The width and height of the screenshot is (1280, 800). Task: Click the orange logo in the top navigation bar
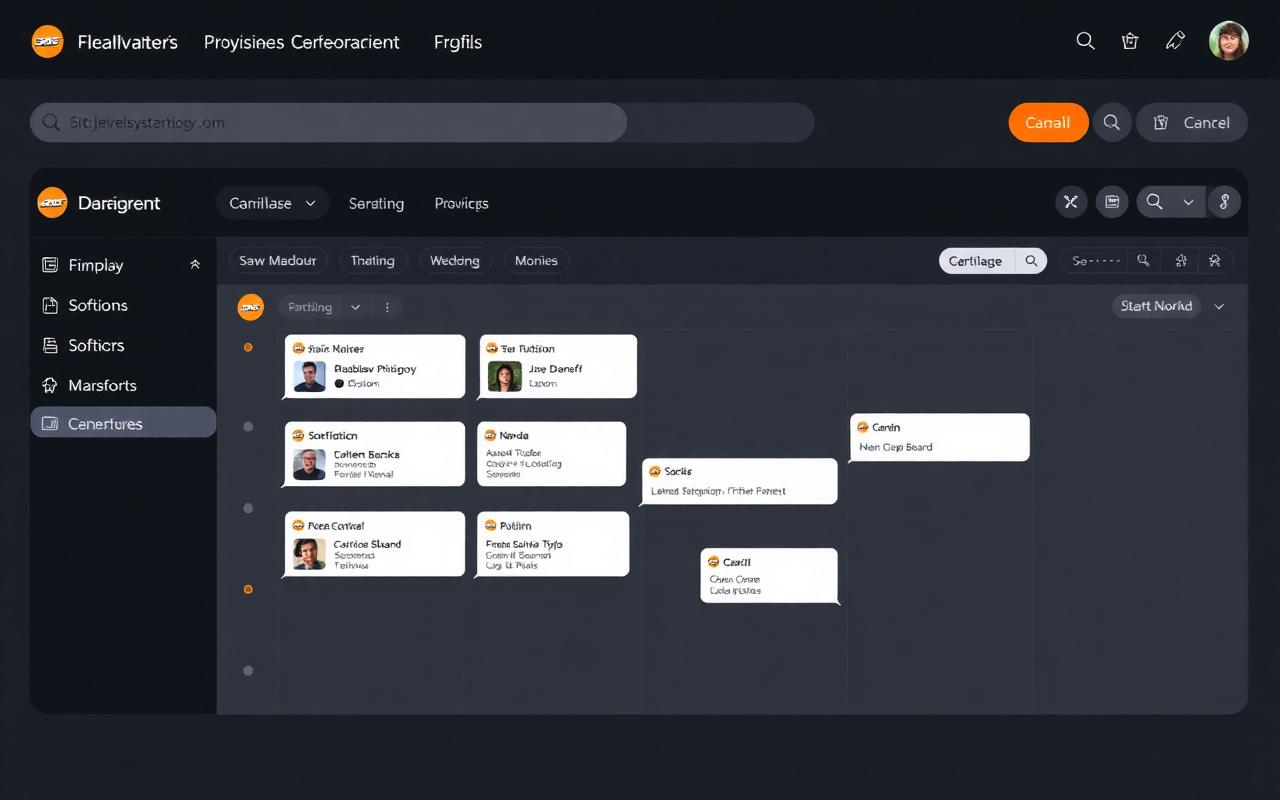[47, 41]
